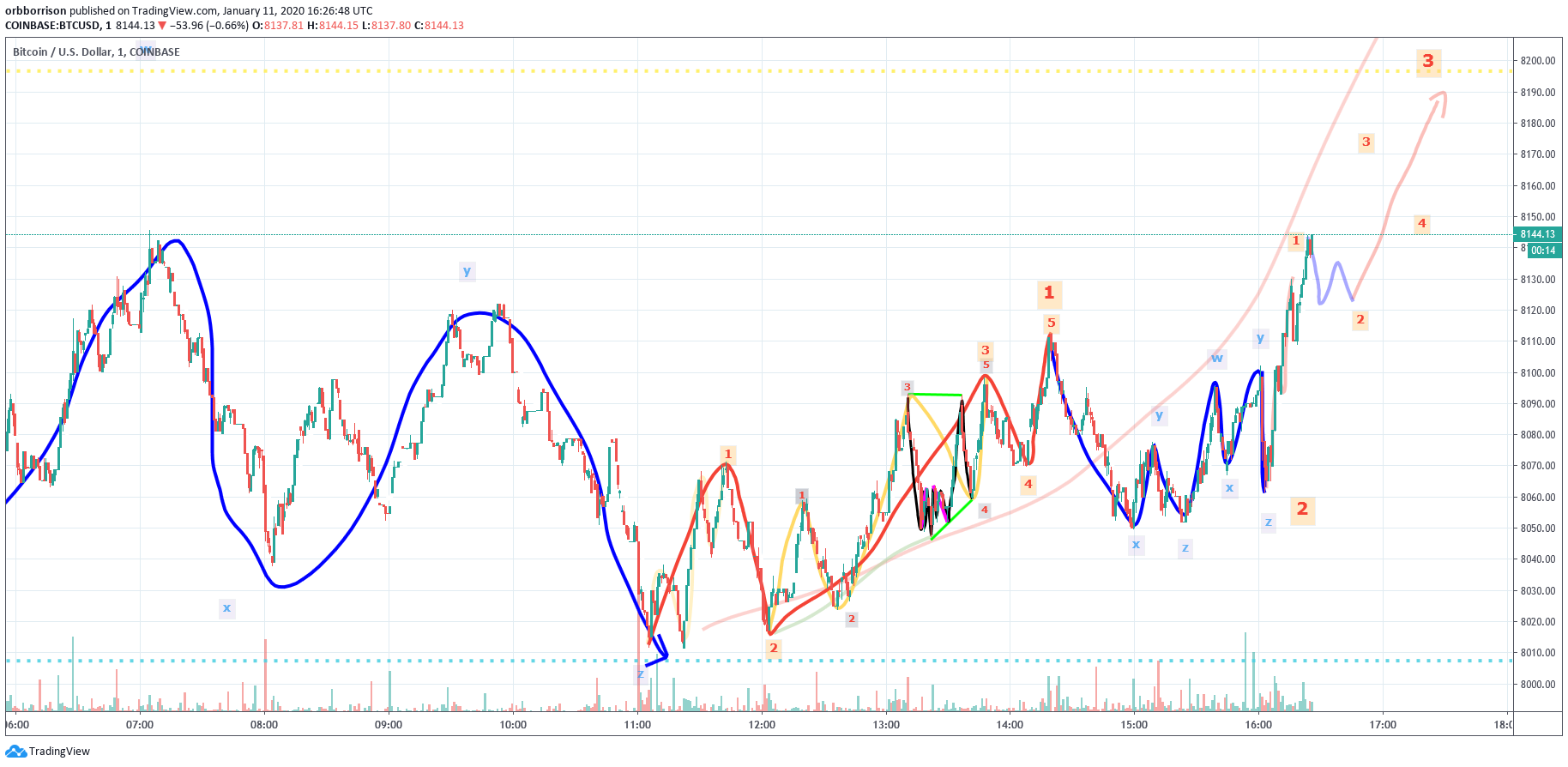
Task: Click the current price tag 8144.13 on the axis
Action: 1537,234
